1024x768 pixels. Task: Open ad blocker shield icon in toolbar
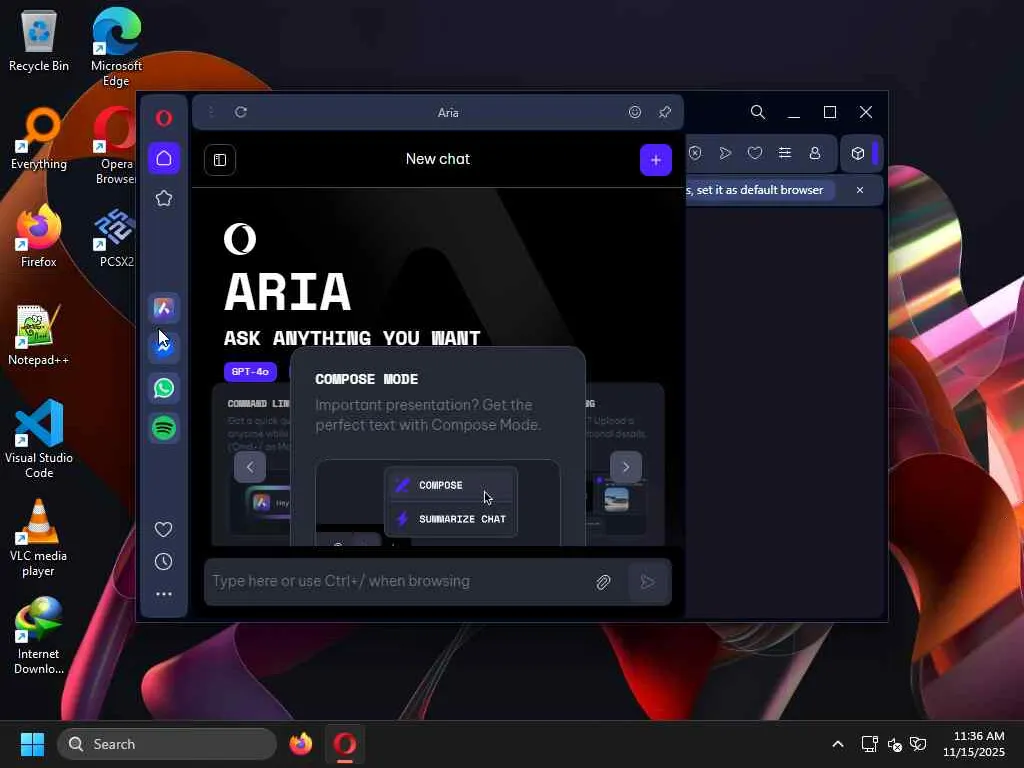coord(695,153)
